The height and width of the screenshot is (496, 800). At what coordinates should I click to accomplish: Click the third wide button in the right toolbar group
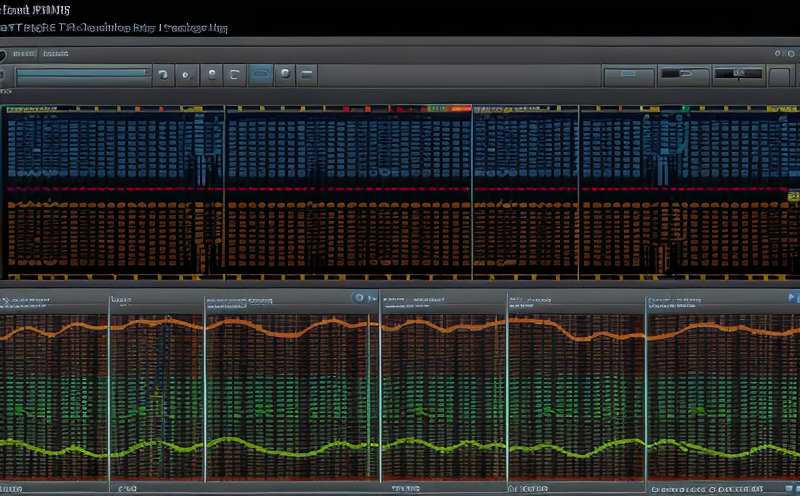[x=738, y=75]
